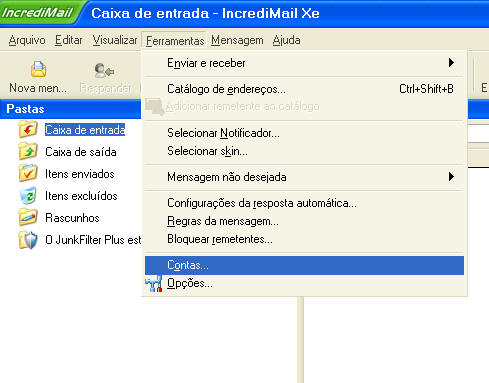Select Itens enviados folder label
This screenshot has width=489, height=383.
coord(80,174)
